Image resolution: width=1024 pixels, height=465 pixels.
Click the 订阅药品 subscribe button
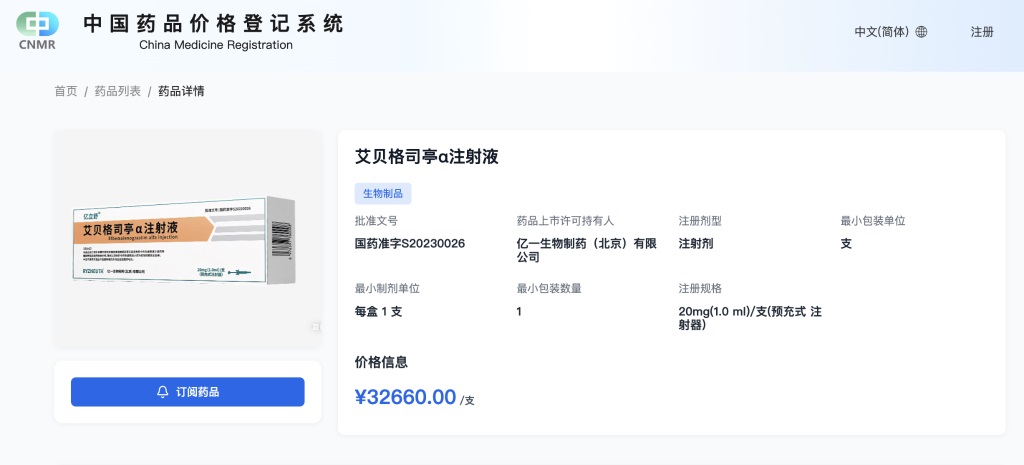[187, 392]
